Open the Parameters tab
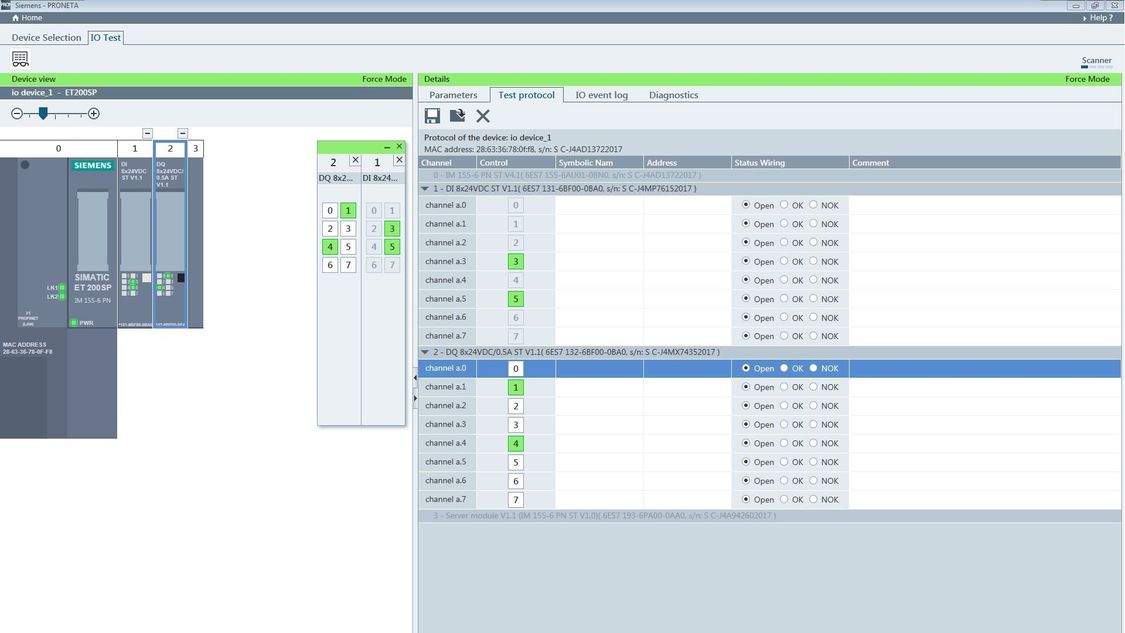The width and height of the screenshot is (1125, 633). tap(453, 95)
